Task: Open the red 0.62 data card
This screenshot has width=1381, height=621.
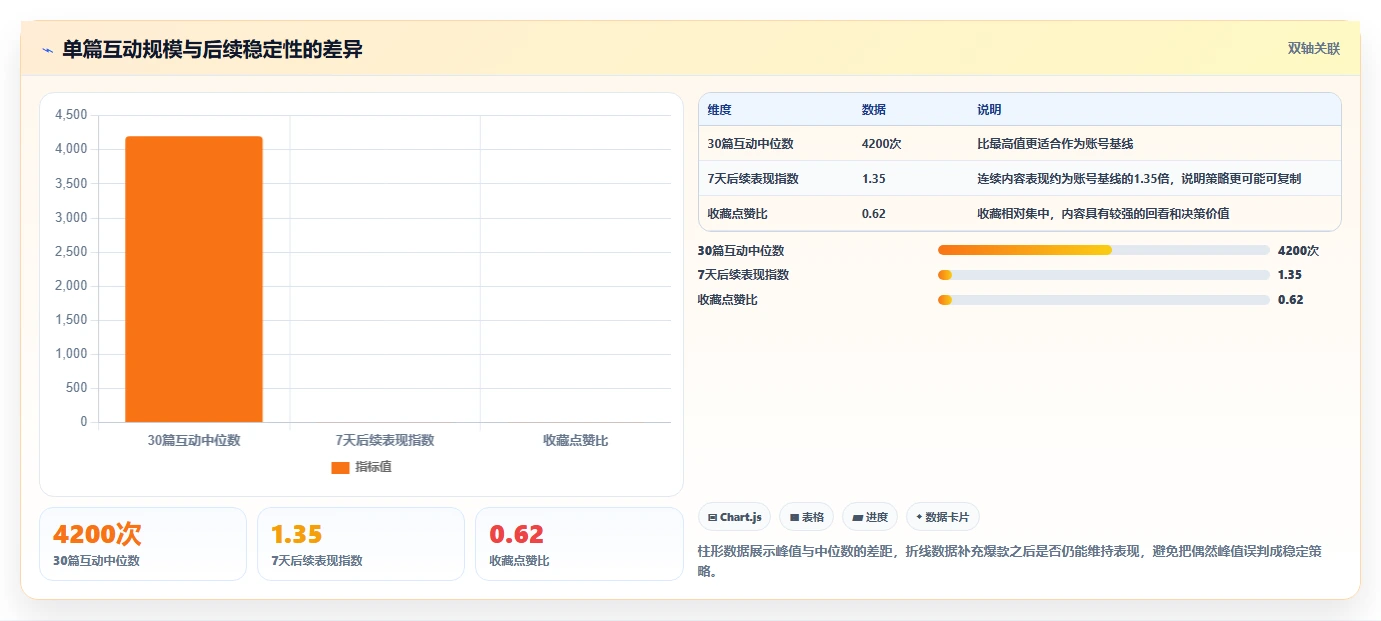Action: [579, 544]
